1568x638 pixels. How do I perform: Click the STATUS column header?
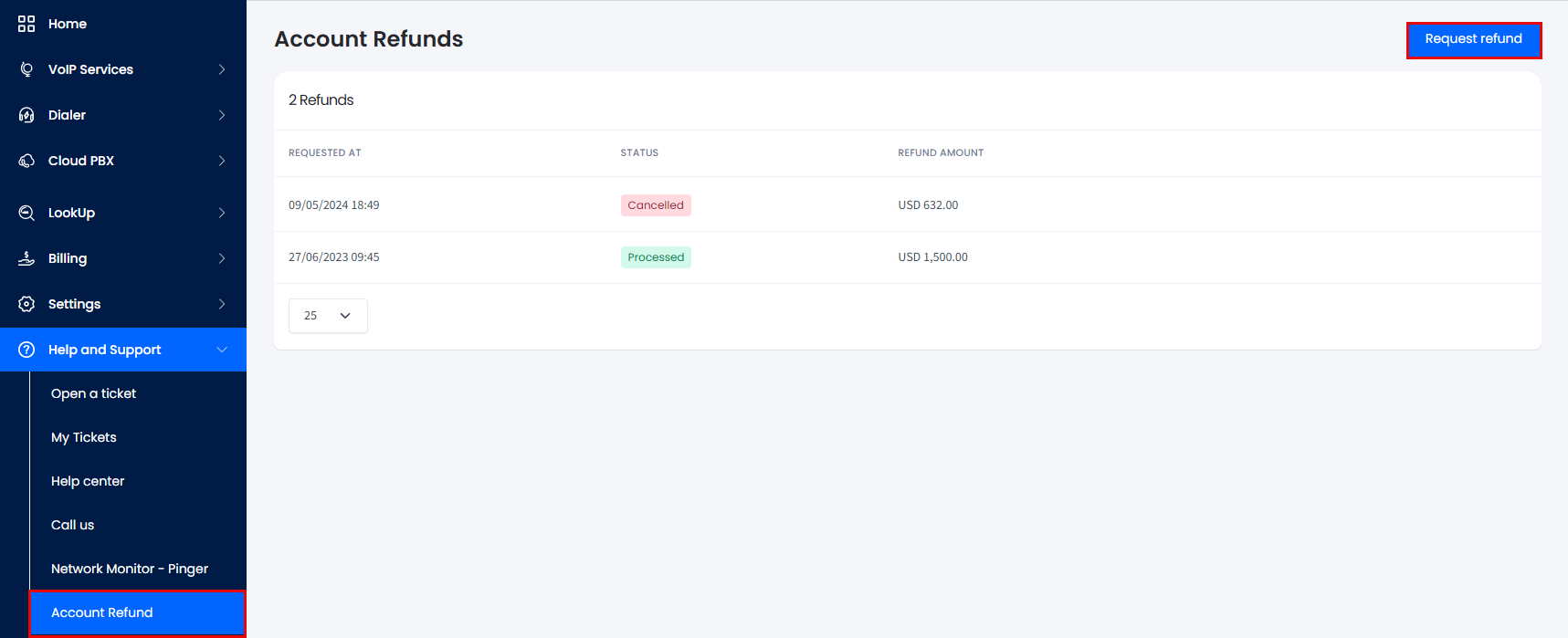pyautogui.click(x=639, y=152)
